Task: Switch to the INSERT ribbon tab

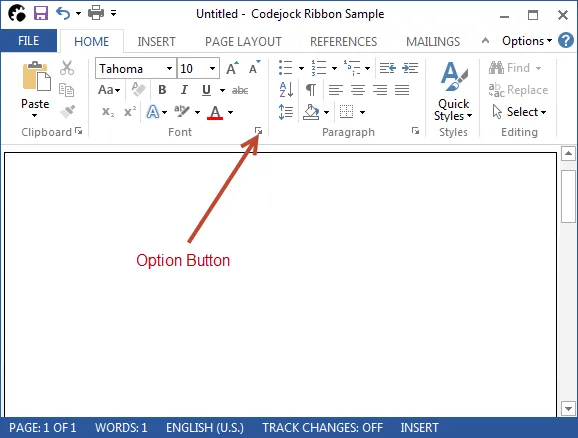Action: 156,42
